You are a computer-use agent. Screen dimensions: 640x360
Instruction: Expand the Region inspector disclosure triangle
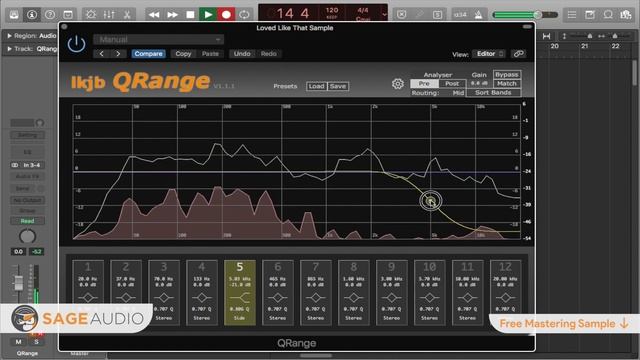(9, 36)
